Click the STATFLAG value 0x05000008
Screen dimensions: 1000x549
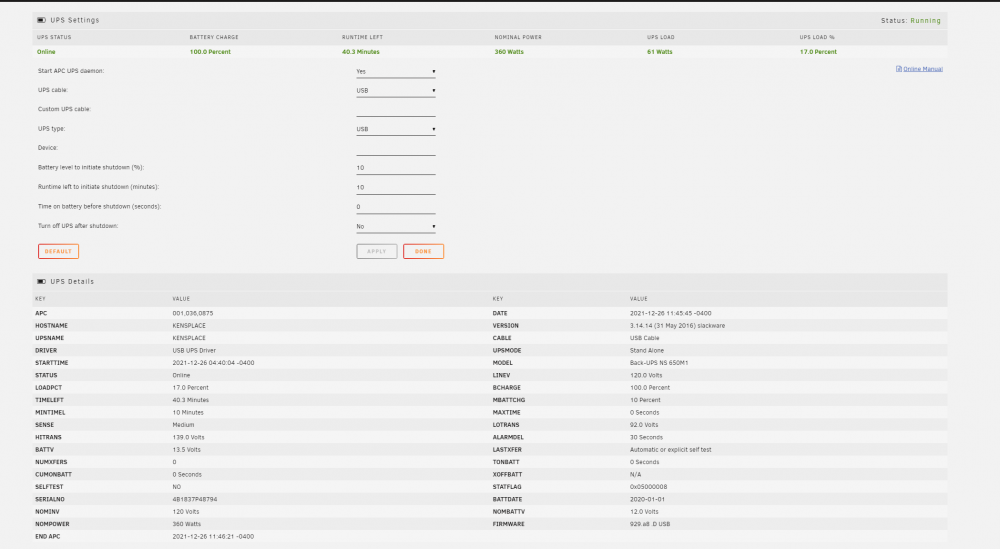pyautogui.click(x=649, y=487)
